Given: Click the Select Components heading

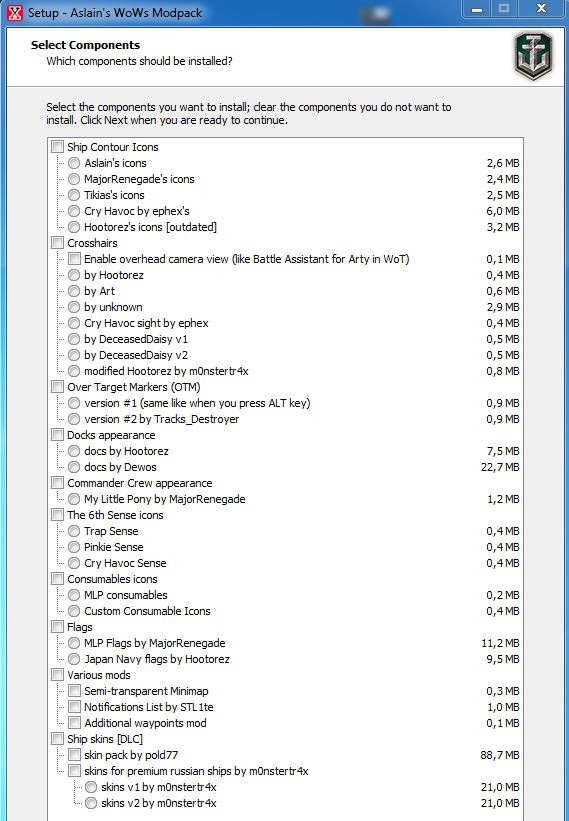Looking at the screenshot, I should click(85, 45).
